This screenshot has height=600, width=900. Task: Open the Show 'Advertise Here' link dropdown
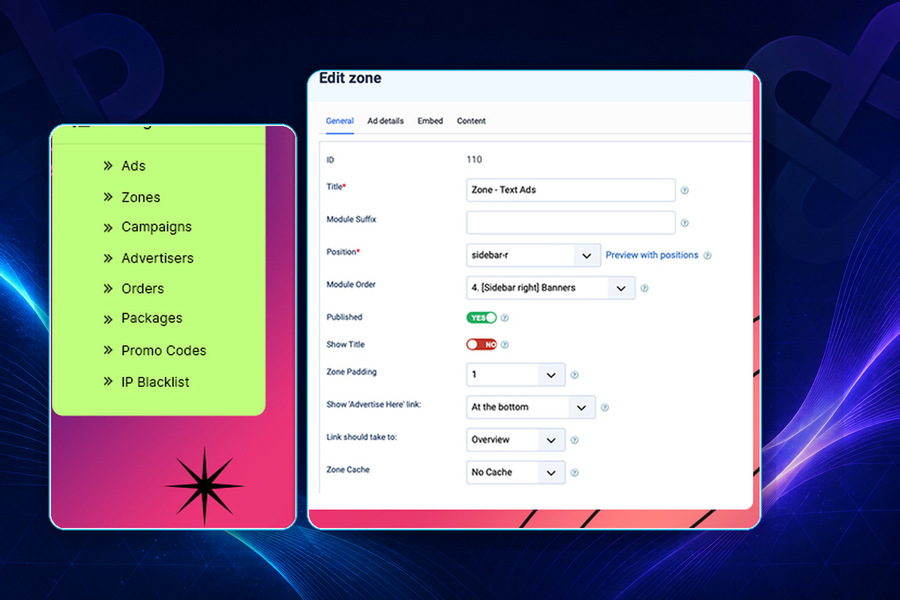(530, 407)
